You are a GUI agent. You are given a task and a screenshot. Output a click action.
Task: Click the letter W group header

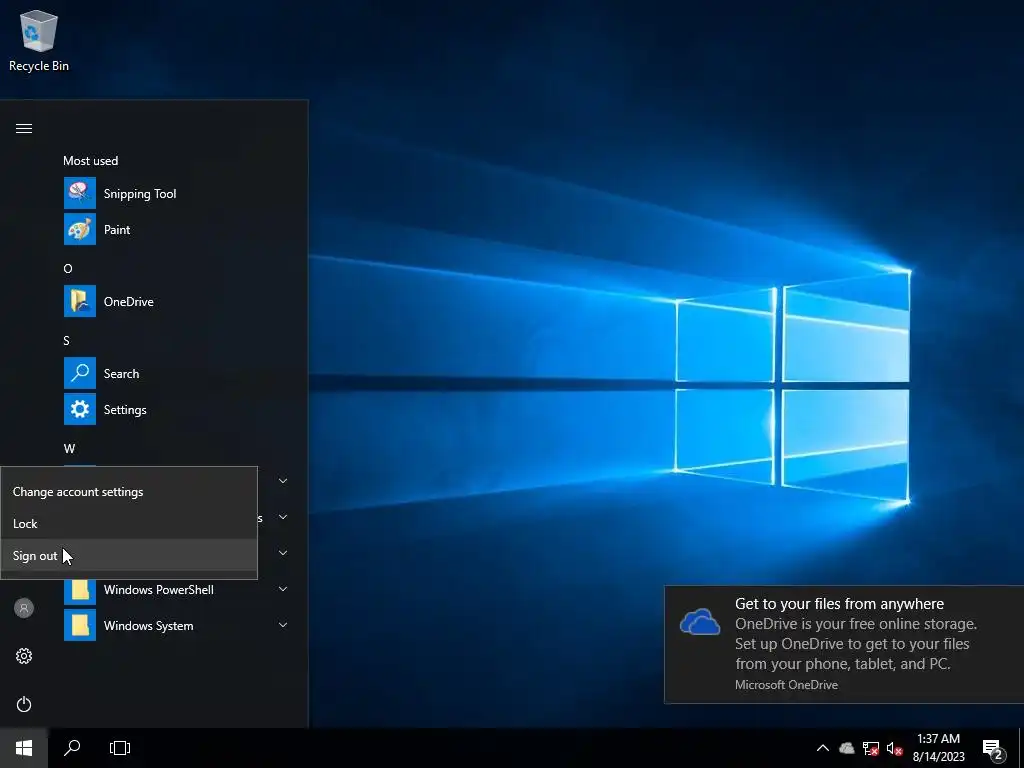click(x=69, y=449)
